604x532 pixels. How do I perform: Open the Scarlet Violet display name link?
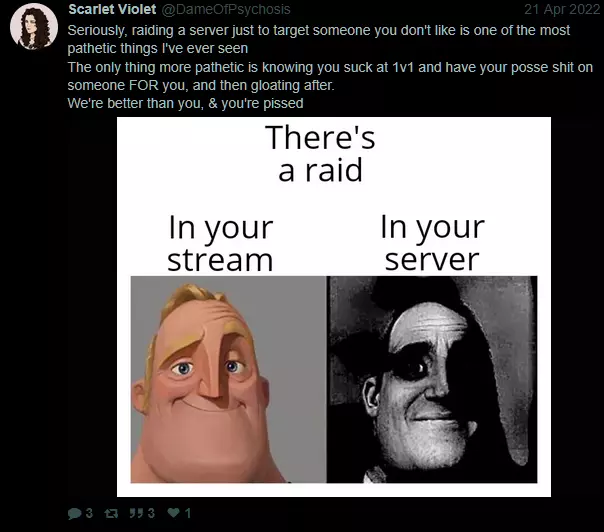tap(112, 9)
